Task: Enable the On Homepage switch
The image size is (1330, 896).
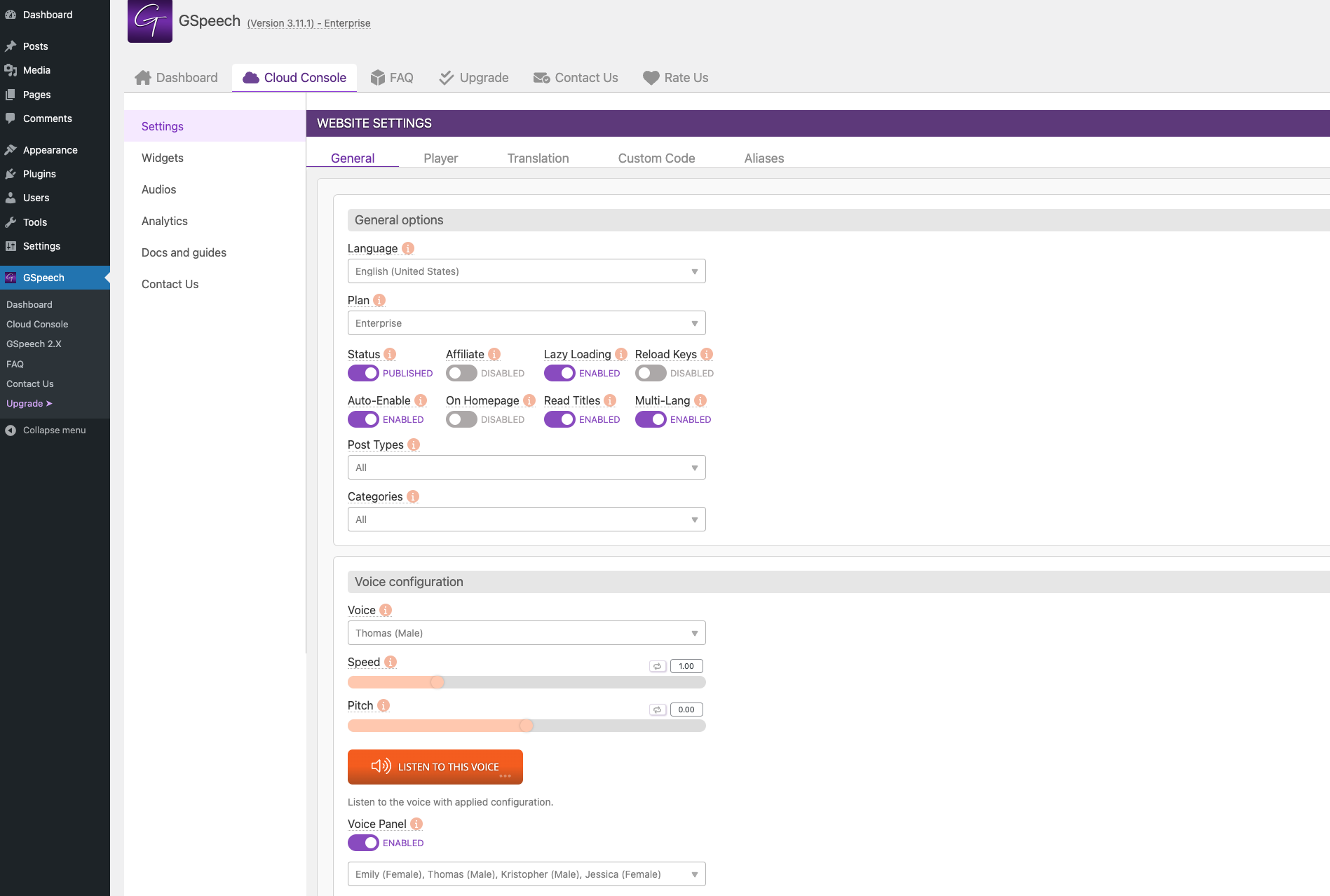Action: 461,419
